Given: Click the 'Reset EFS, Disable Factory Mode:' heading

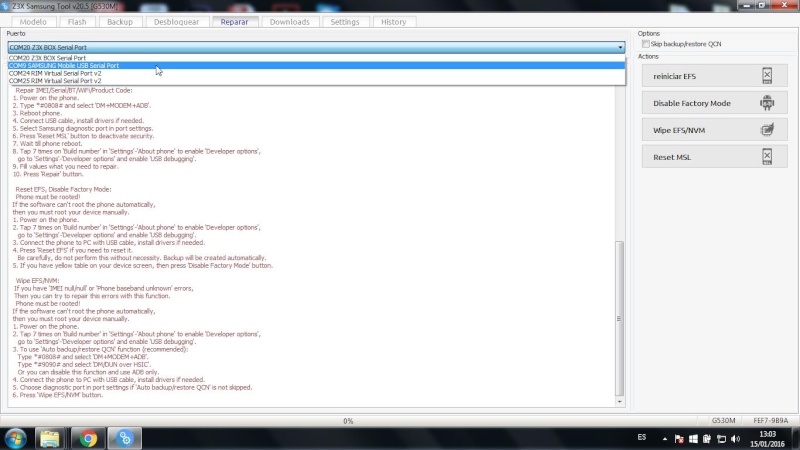Looking at the screenshot, I should 63,189.
